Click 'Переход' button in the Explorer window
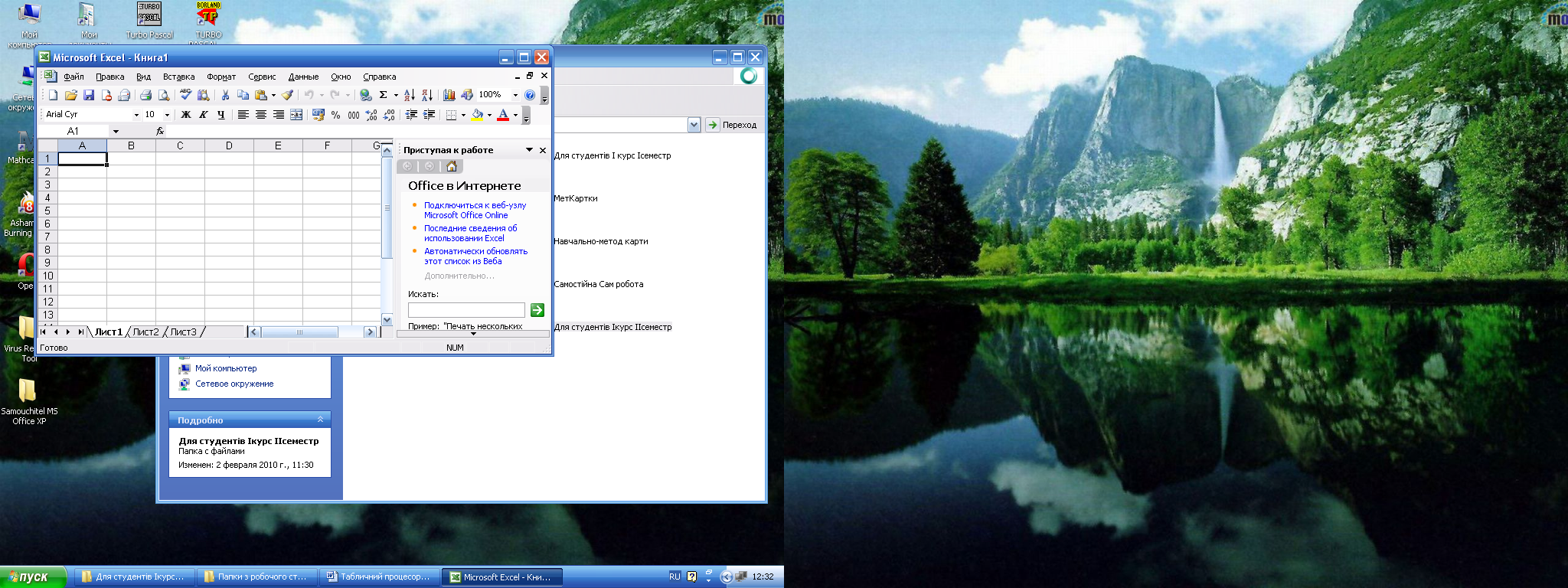The height and width of the screenshot is (588, 1568). point(732,125)
